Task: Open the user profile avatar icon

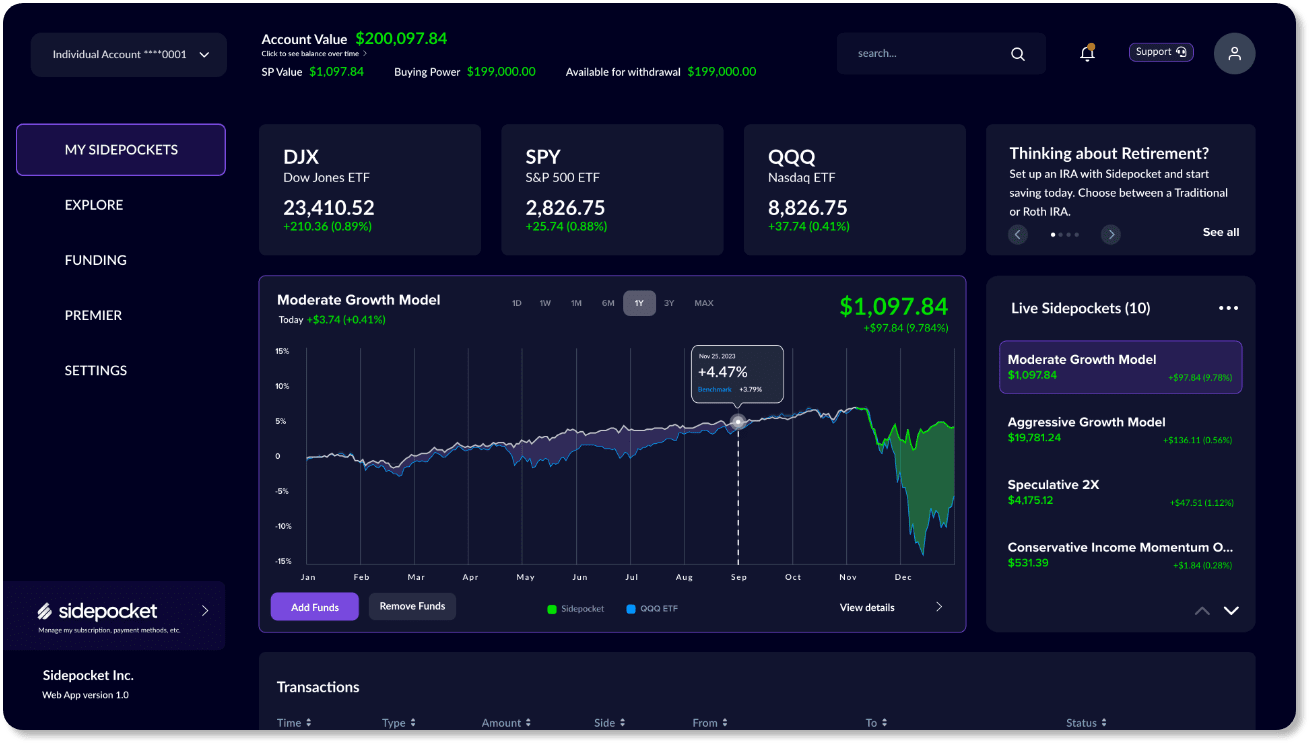Action: (x=1234, y=53)
